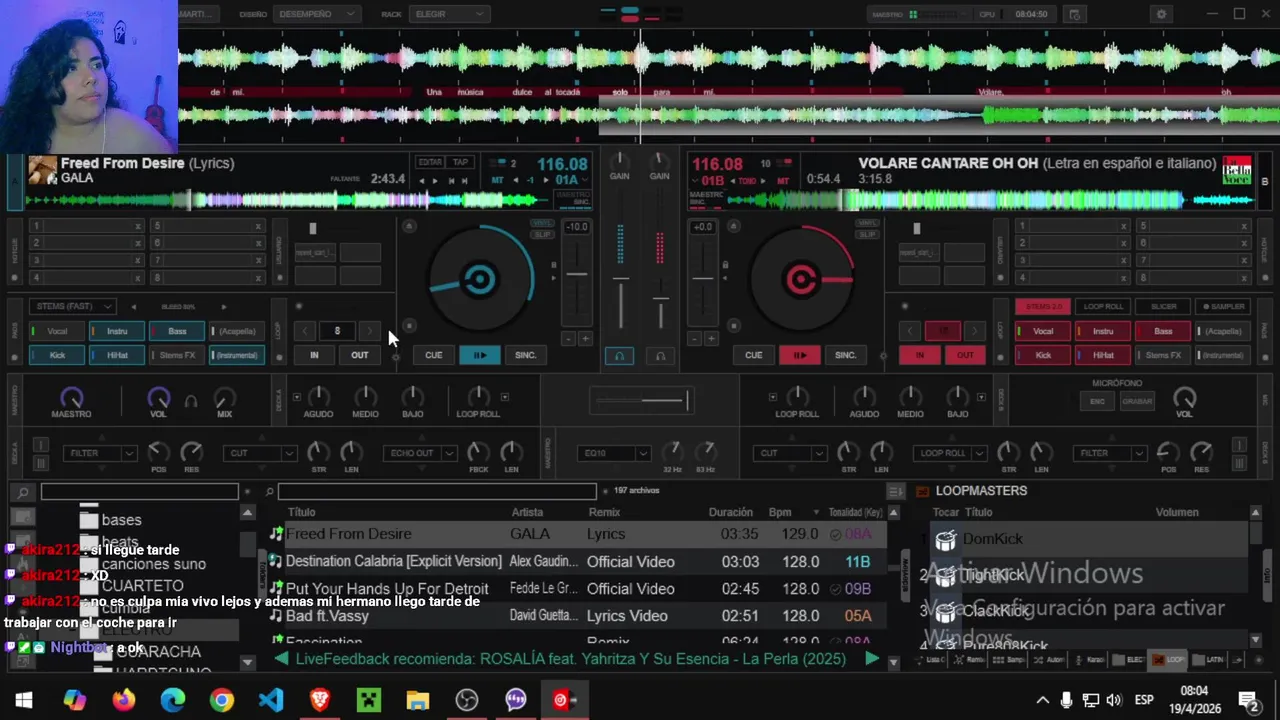This screenshot has height=720, width=1280.
Task: Click left deck pitch minus button
Action: click(x=568, y=339)
